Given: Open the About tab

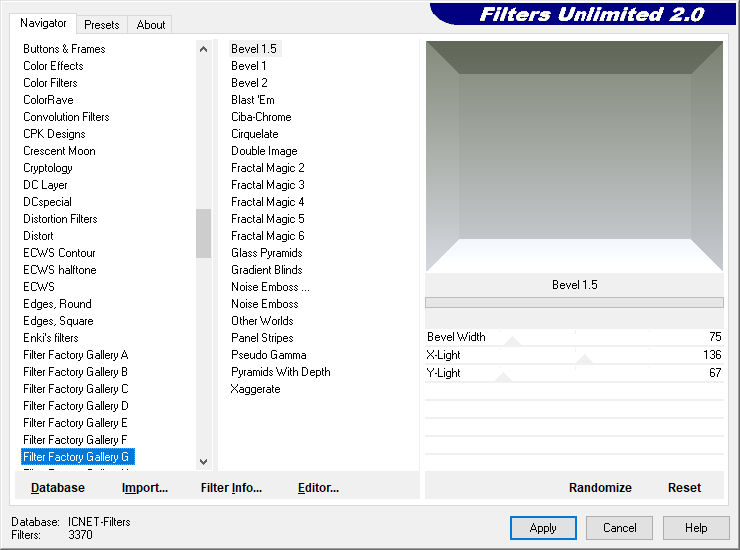Looking at the screenshot, I should pyautogui.click(x=151, y=25).
